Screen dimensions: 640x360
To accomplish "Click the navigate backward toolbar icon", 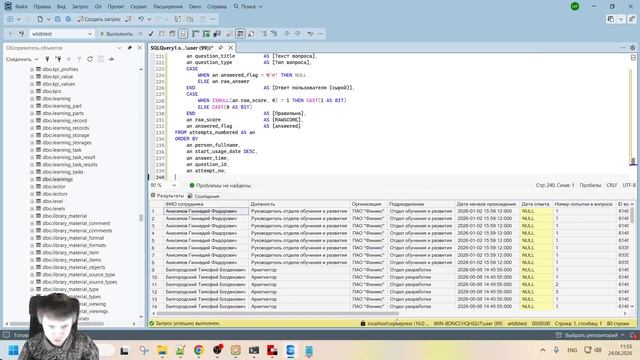I will point(11,19).
